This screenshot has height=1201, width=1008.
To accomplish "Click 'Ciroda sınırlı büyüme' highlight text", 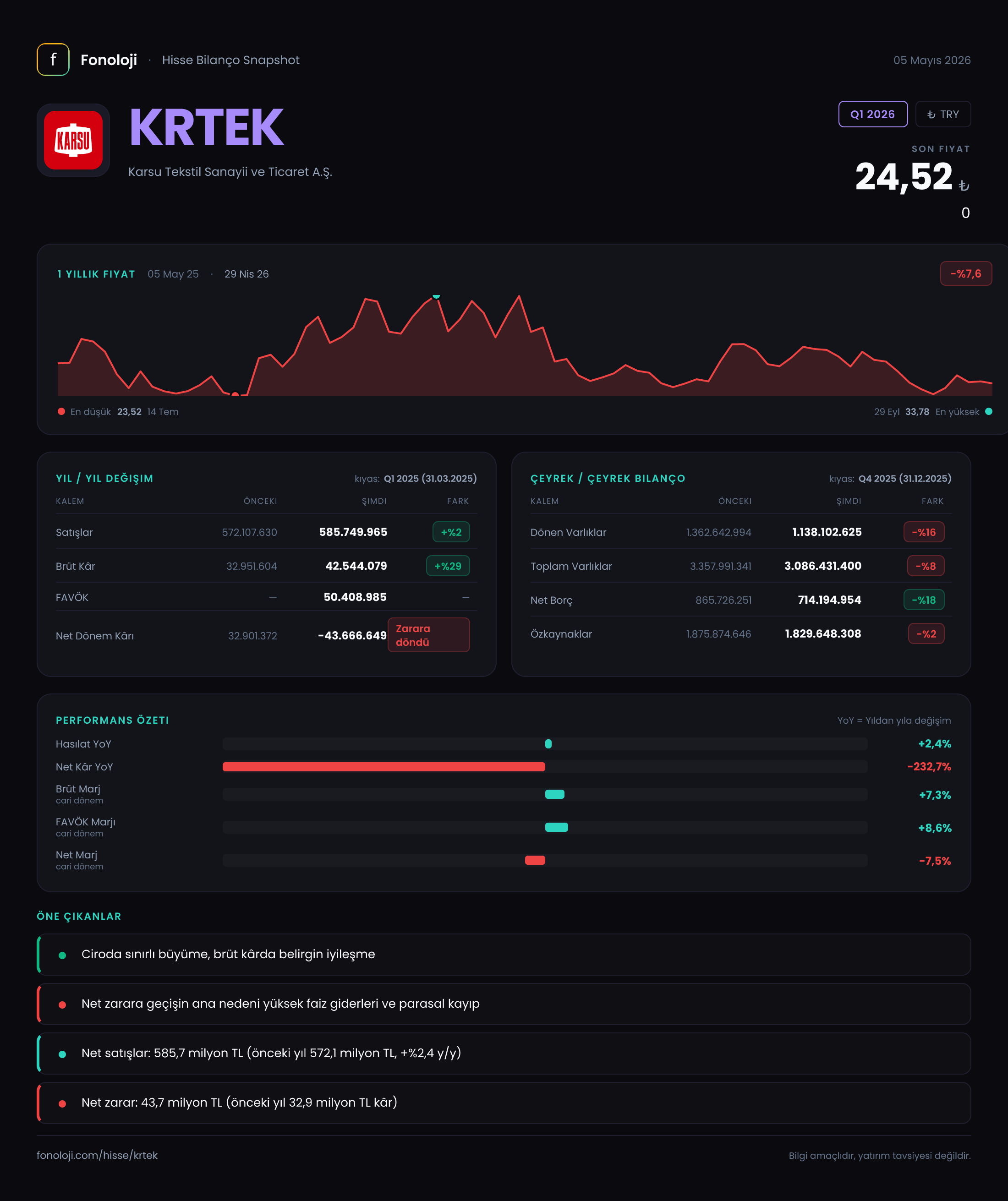I will point(228,954).
